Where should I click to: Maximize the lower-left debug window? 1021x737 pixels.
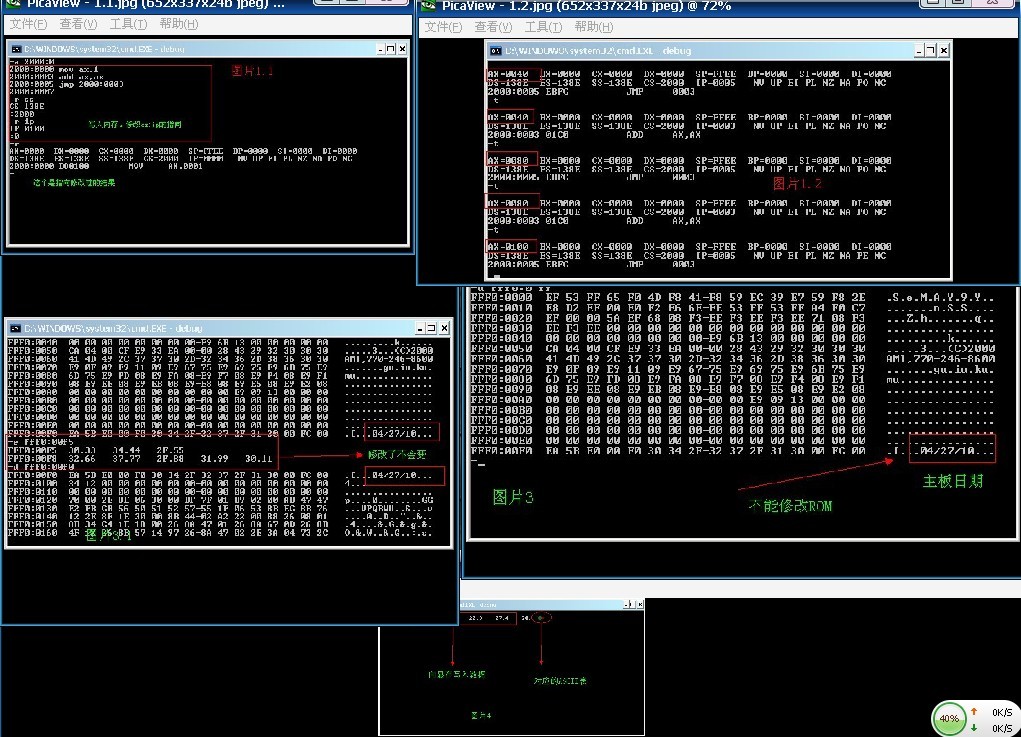pos(432,328)
